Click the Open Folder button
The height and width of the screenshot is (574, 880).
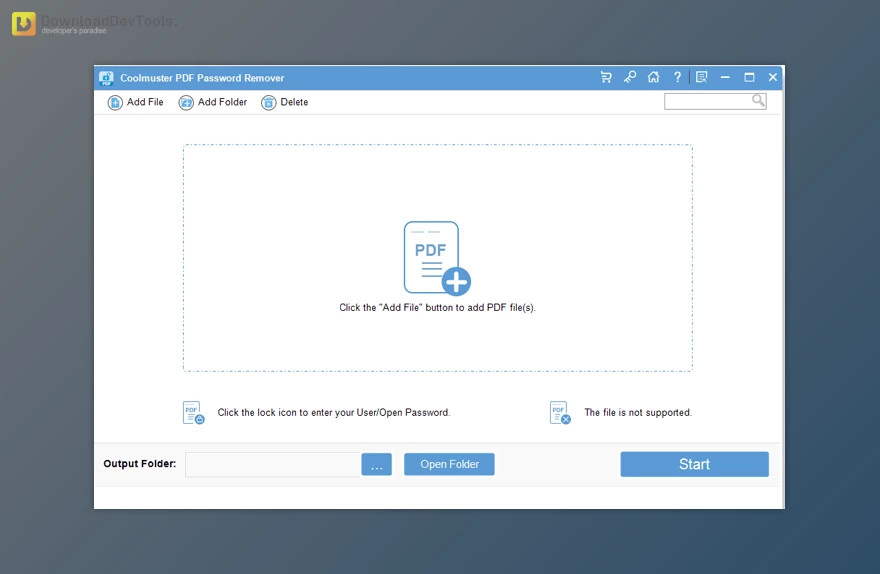[449, 465]
